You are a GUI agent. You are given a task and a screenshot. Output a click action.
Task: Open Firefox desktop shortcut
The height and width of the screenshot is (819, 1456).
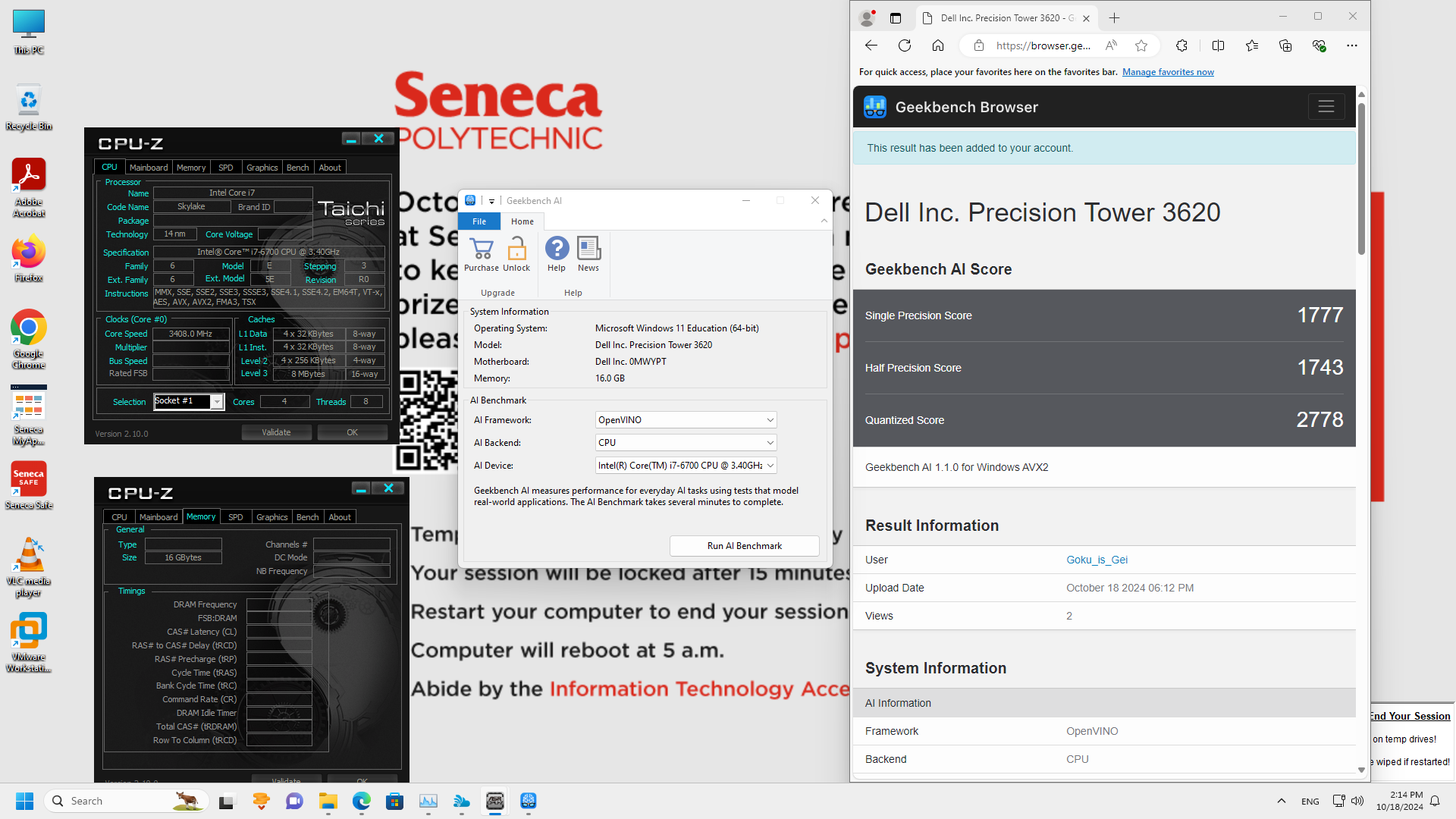pos(29,259)
